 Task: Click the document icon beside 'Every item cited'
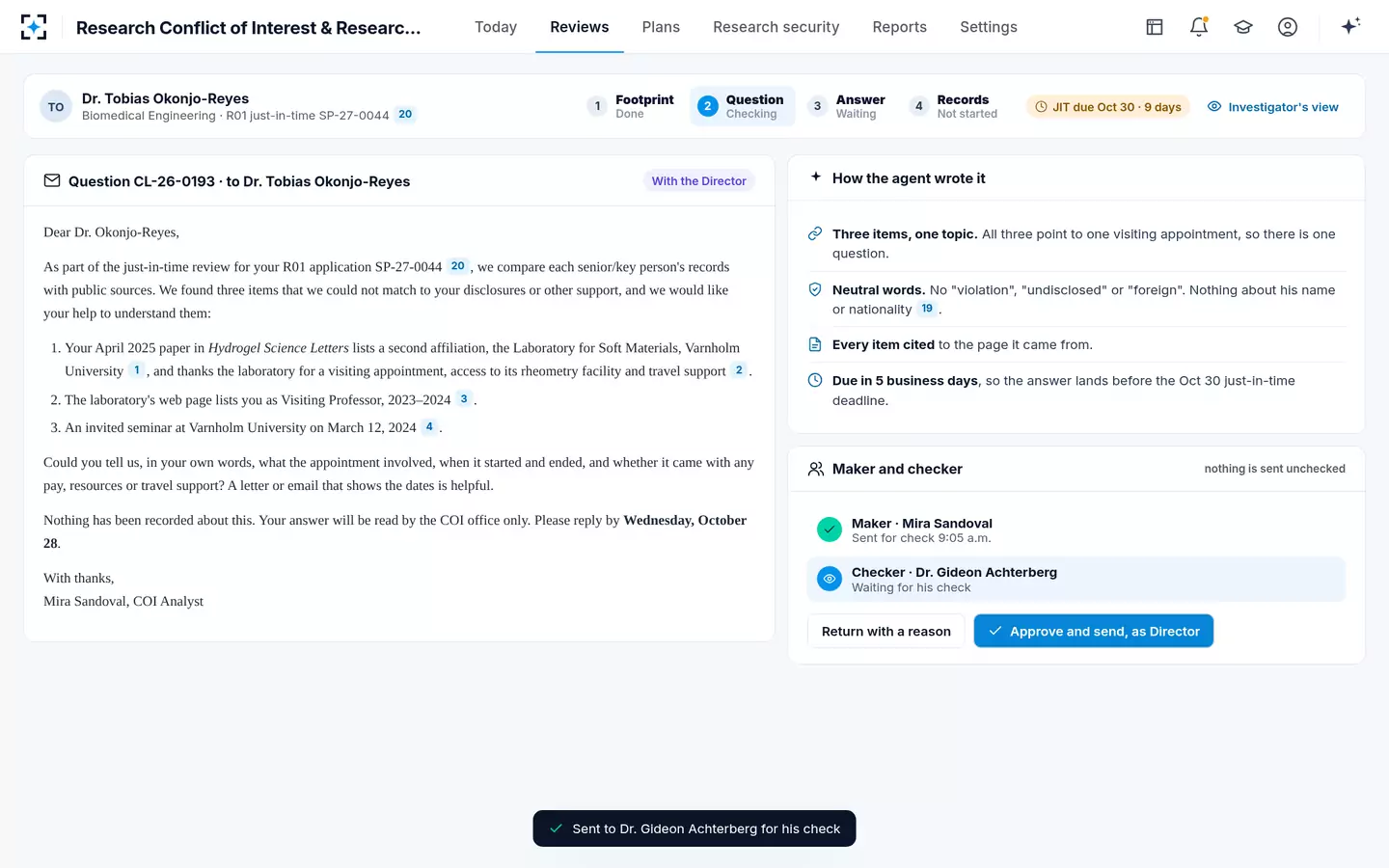815,344
